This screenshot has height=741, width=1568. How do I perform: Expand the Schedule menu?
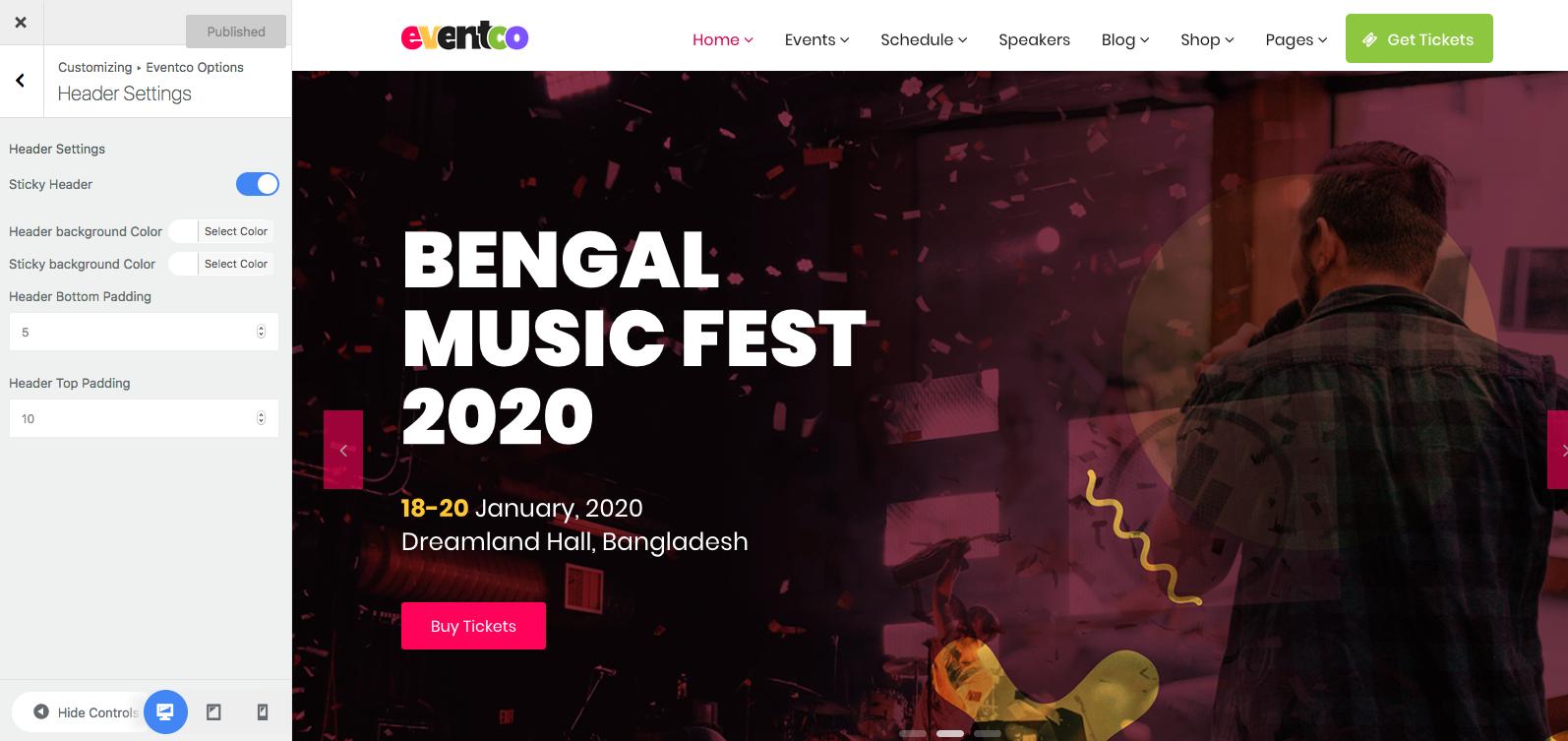pos(924,39)
